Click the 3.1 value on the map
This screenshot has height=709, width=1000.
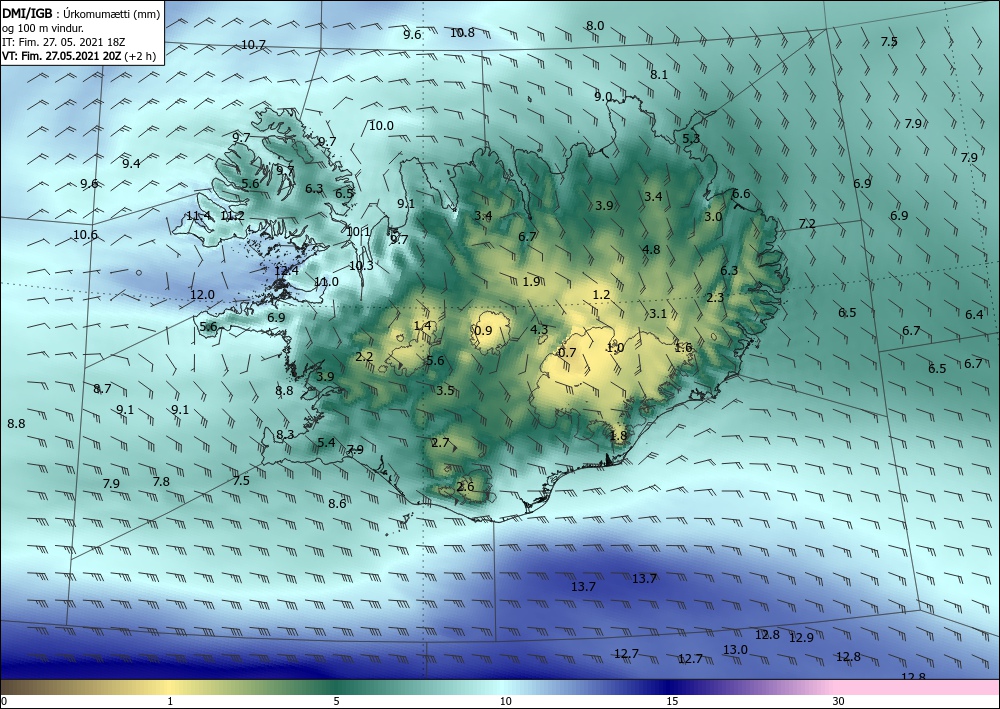[658, 313]
